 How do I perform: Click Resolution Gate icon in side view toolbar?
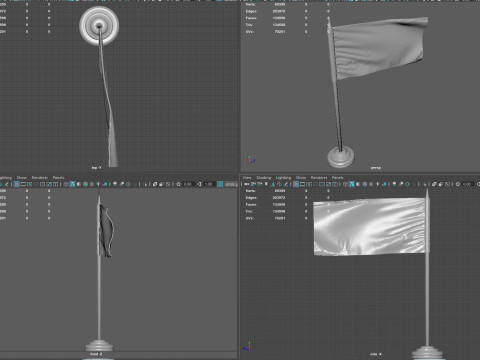pos(309,184)
